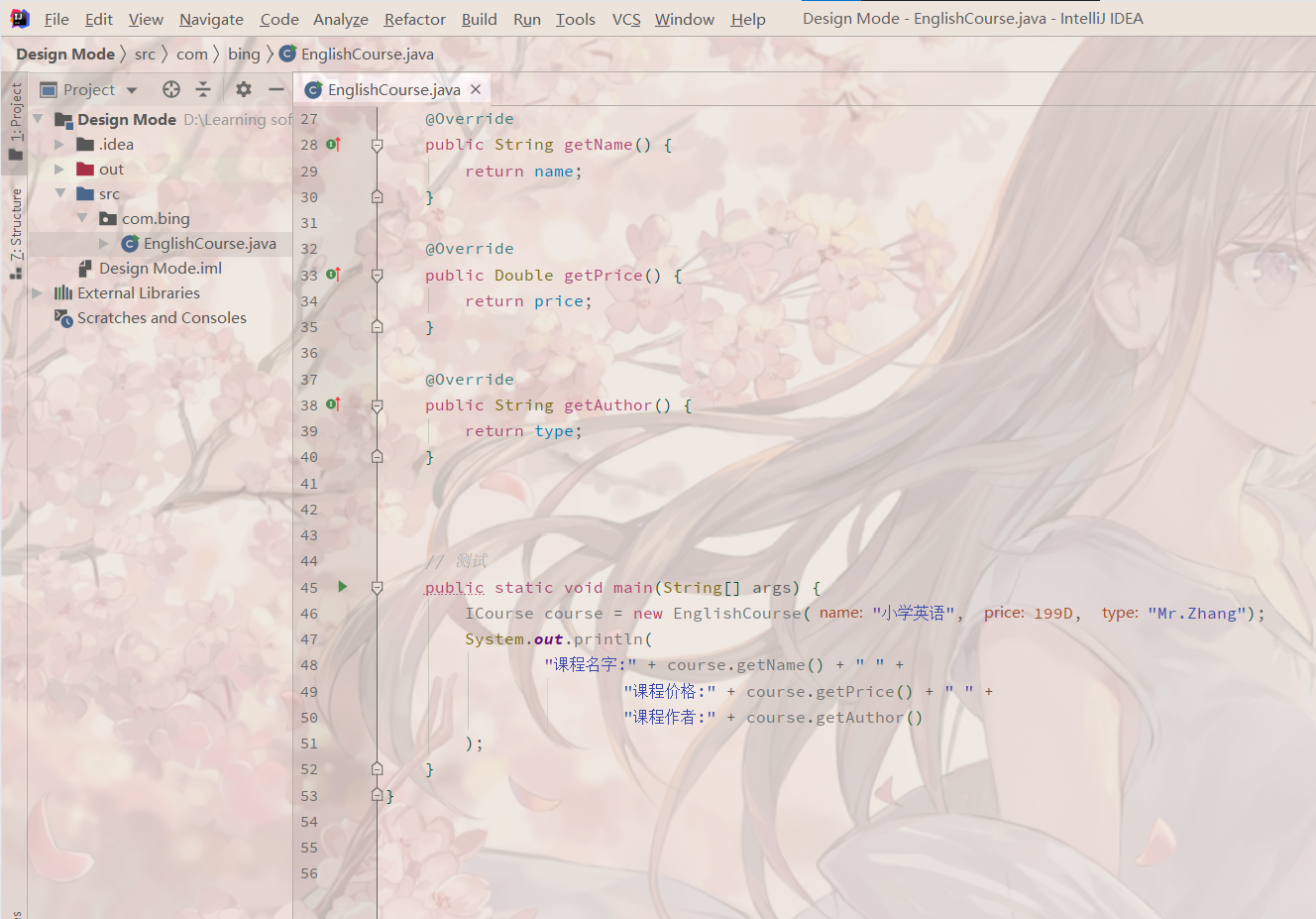1316x919 pixels.
Task: Open the Help menu
Action: point(748,19)
